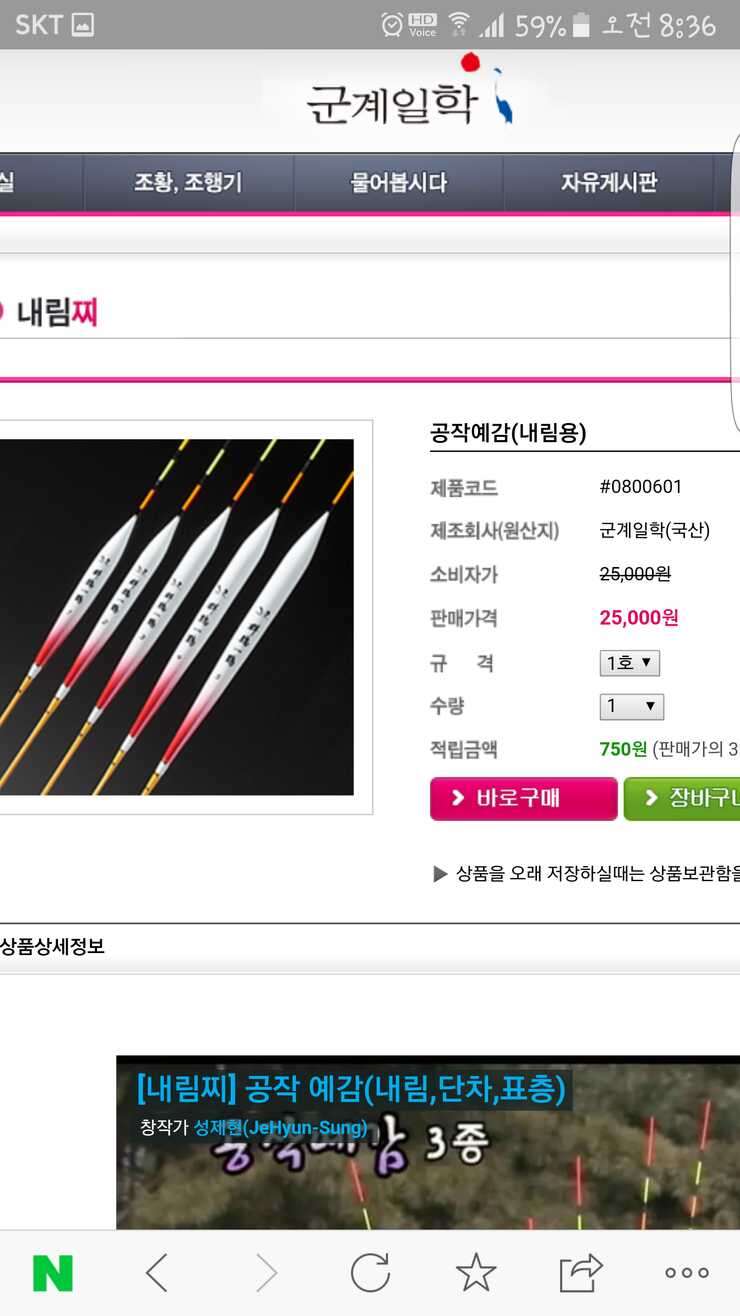Bookmark this page with the star icon
Image resolution: width=740 pixels, height=1316 pixels.
(476, 1272)
